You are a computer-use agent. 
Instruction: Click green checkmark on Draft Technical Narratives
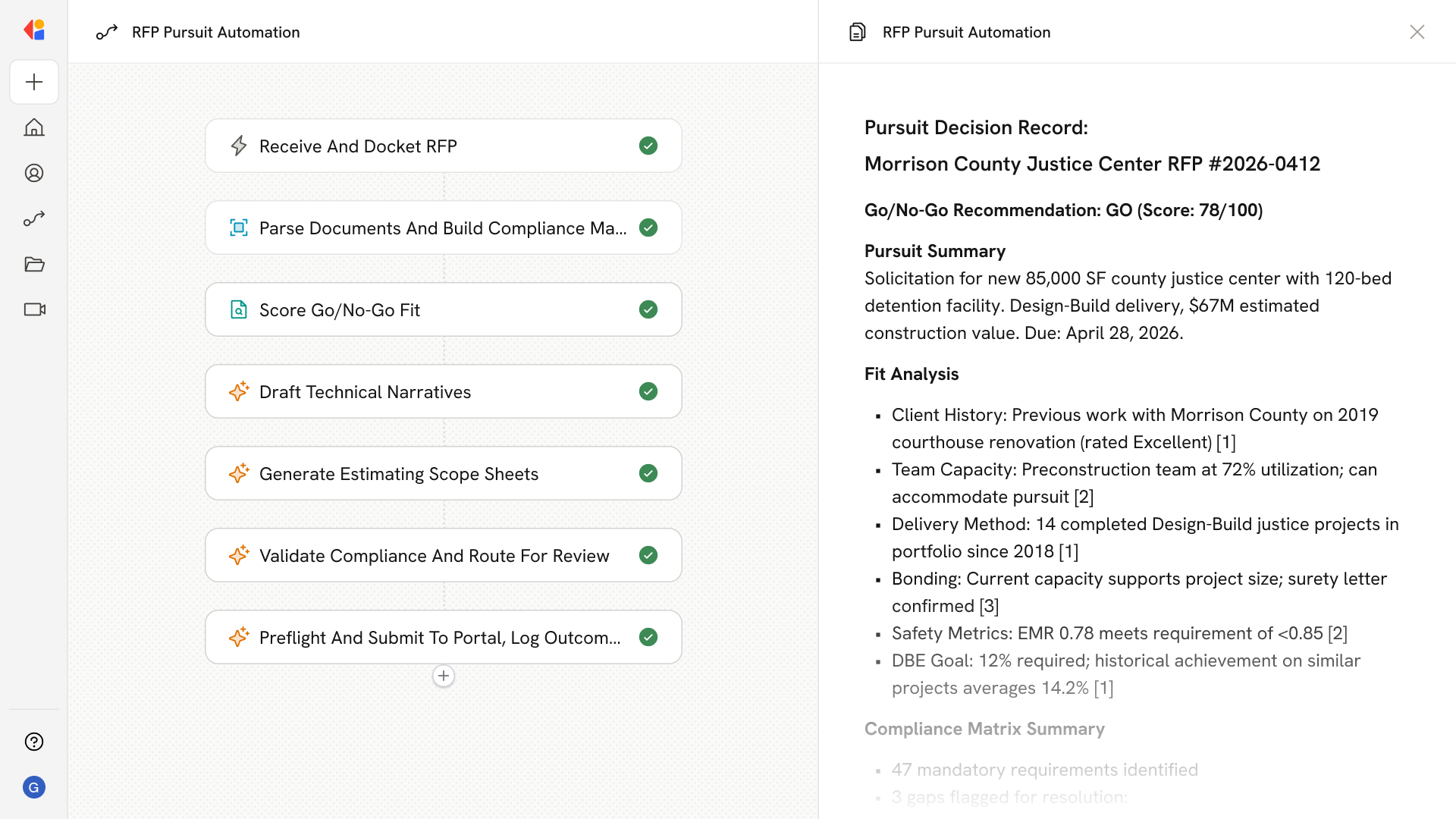click(648, 391)
